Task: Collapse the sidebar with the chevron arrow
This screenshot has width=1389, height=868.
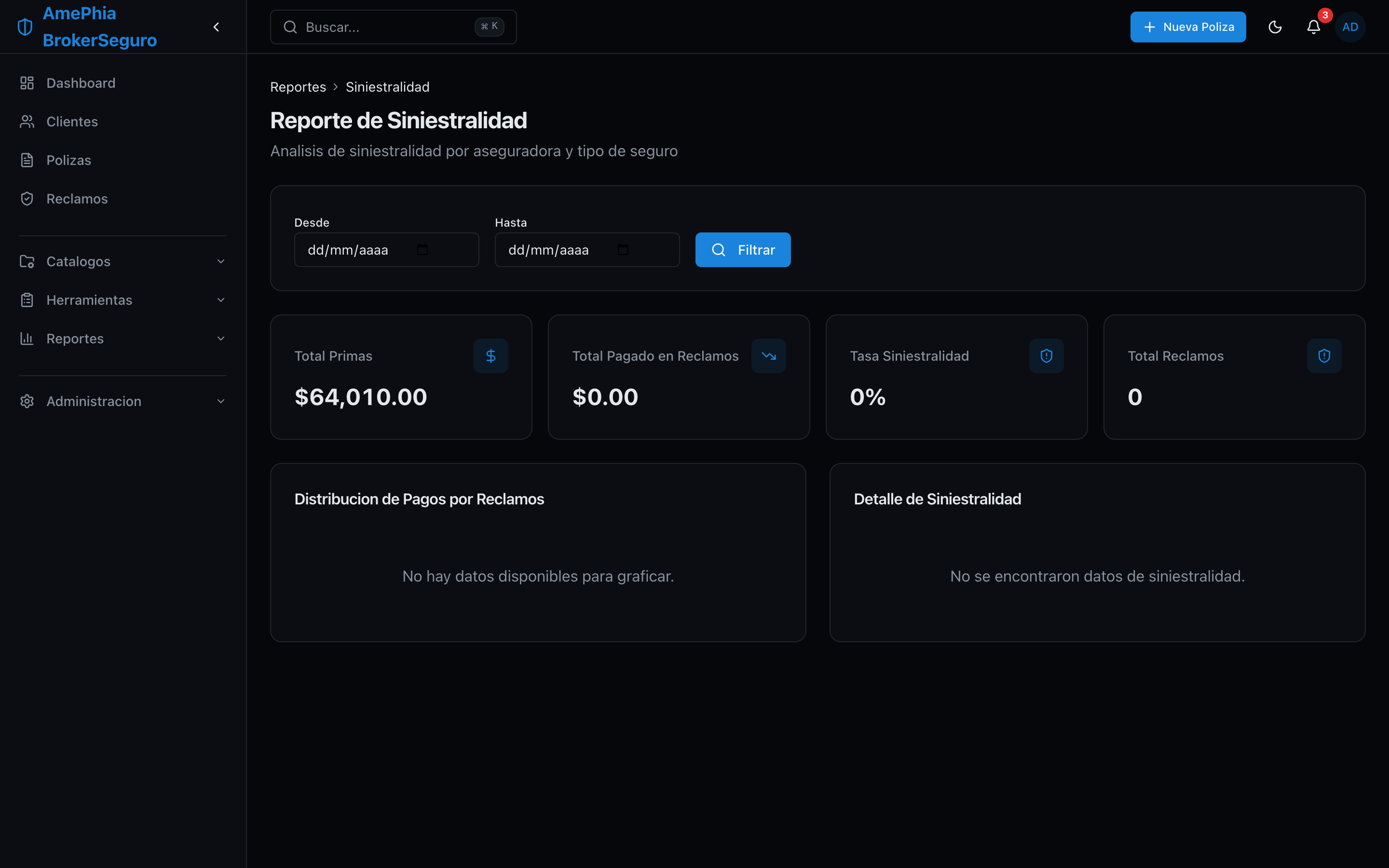Action: pos(217,27)
